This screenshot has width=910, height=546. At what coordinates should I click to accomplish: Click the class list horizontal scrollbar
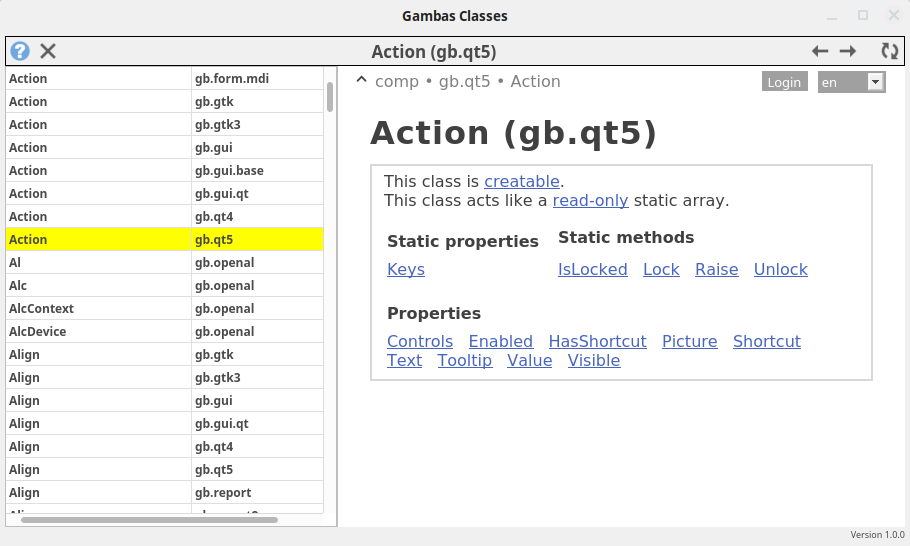pos(149,520)
